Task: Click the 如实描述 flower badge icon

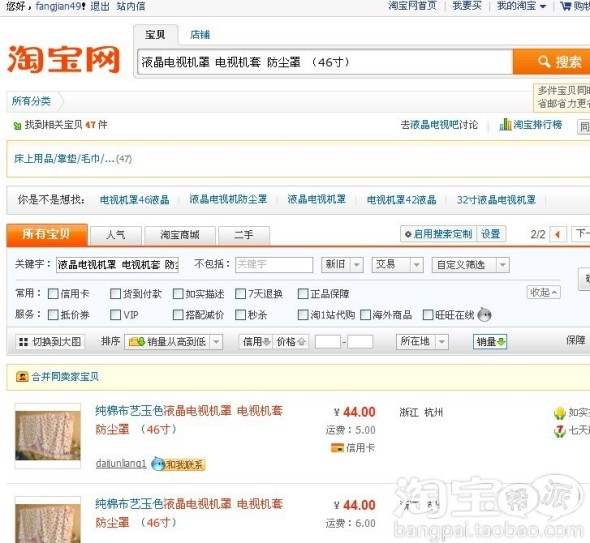Action: click(x=560, y=413)
